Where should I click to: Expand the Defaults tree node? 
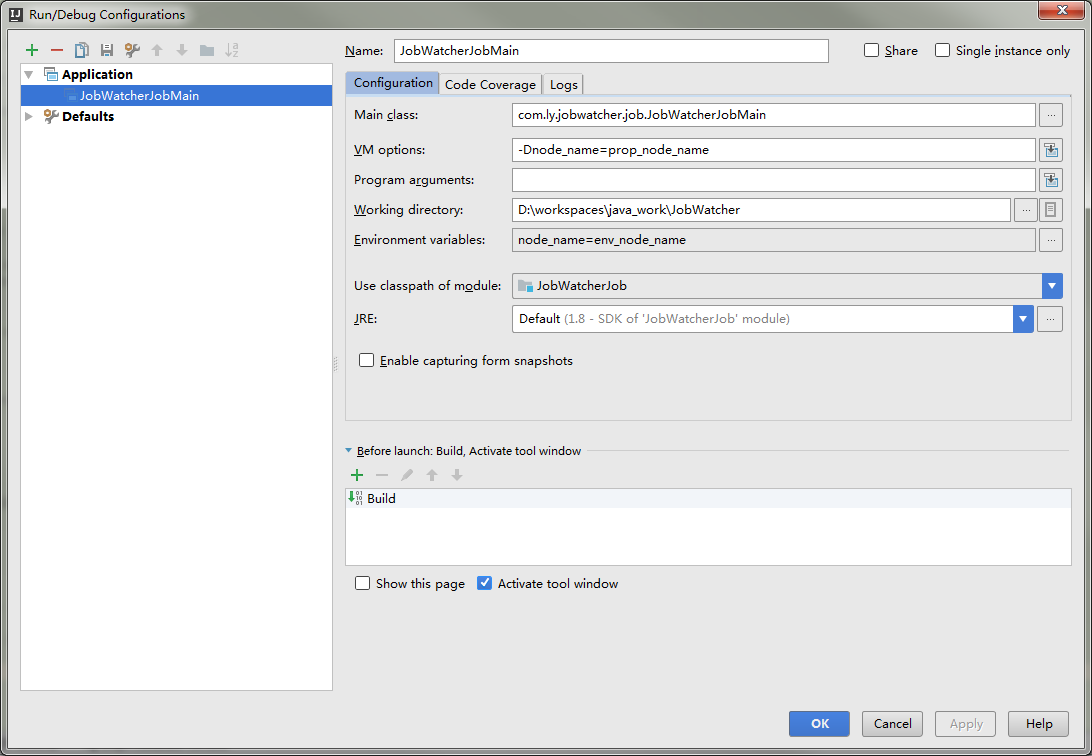pyautogui.click(x=29, y=116)
